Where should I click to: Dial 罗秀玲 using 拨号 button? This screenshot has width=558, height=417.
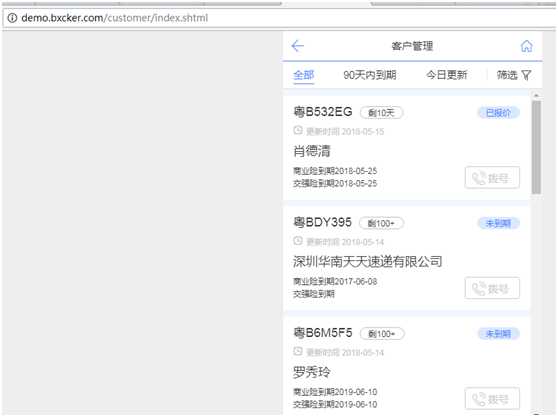(x=492, y=398)
